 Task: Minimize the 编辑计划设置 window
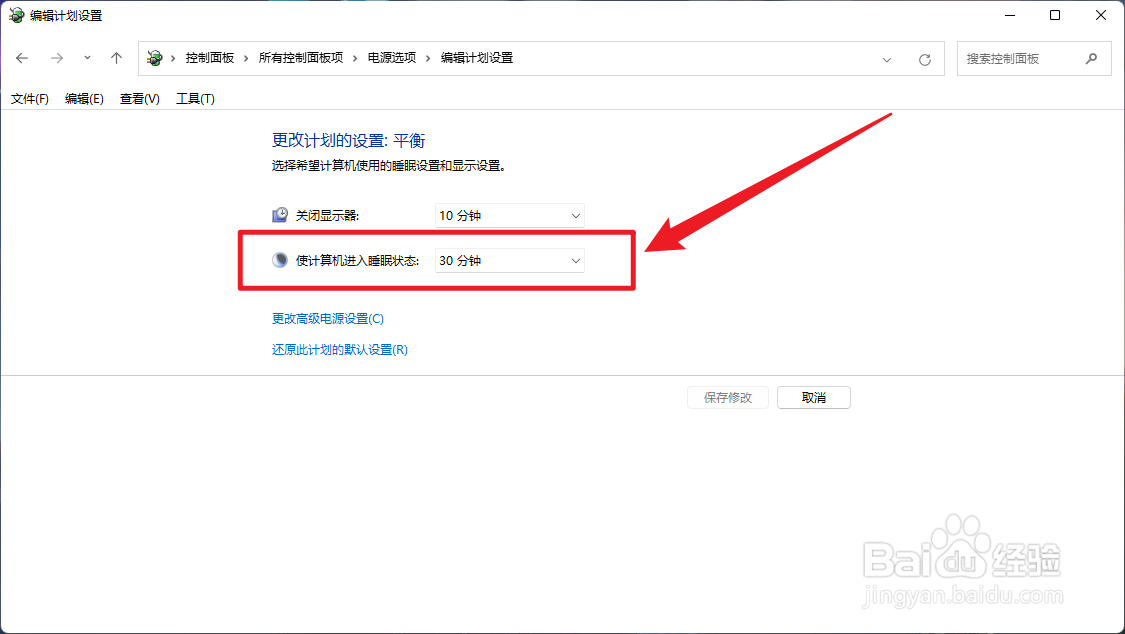point(1009,15)
